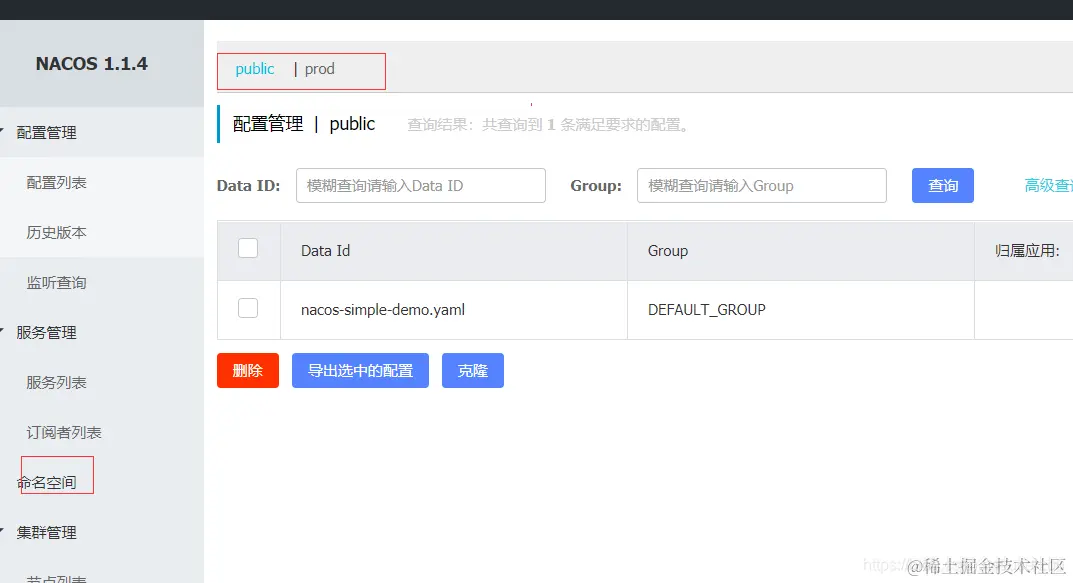Click the Data ID search input field
The width and height of the screenshot is (1073, 583).
[420, 185]
